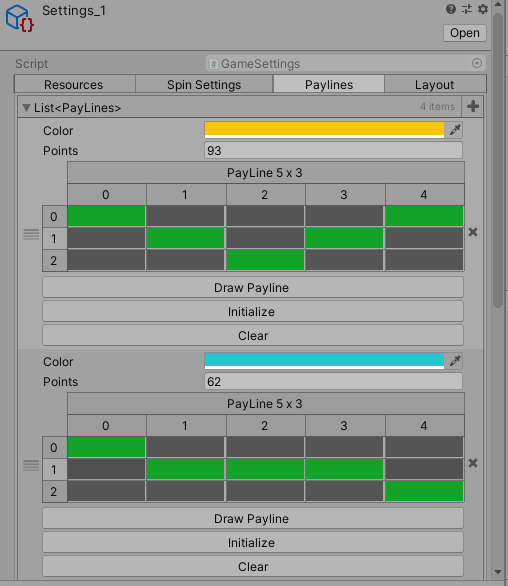Screen dimensions: 508x586
Task: Grab the reorder handle of the first payline
Action: 31,234
